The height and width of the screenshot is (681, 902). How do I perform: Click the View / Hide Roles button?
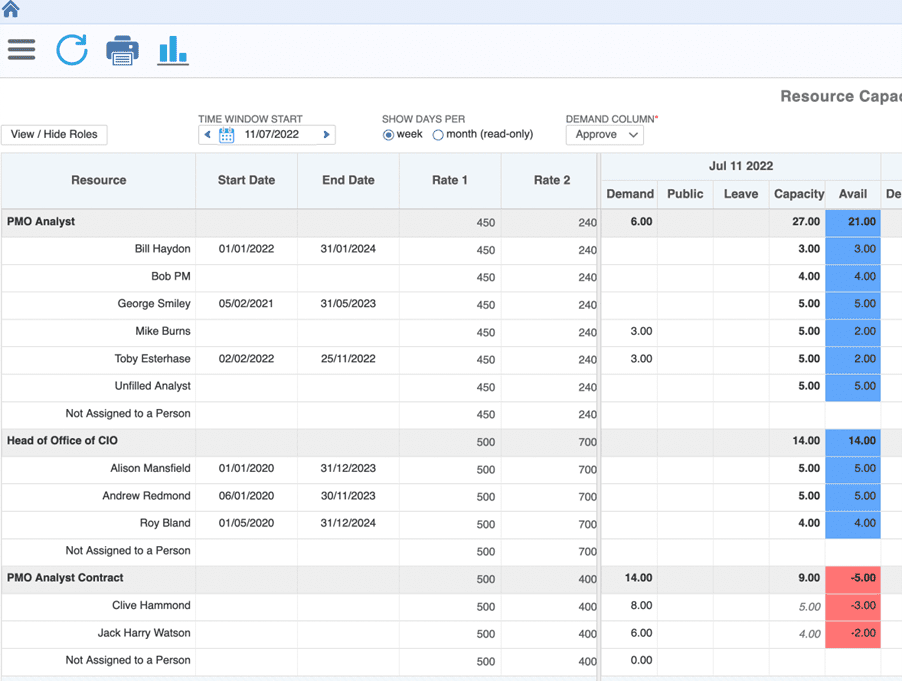point(54,135)
